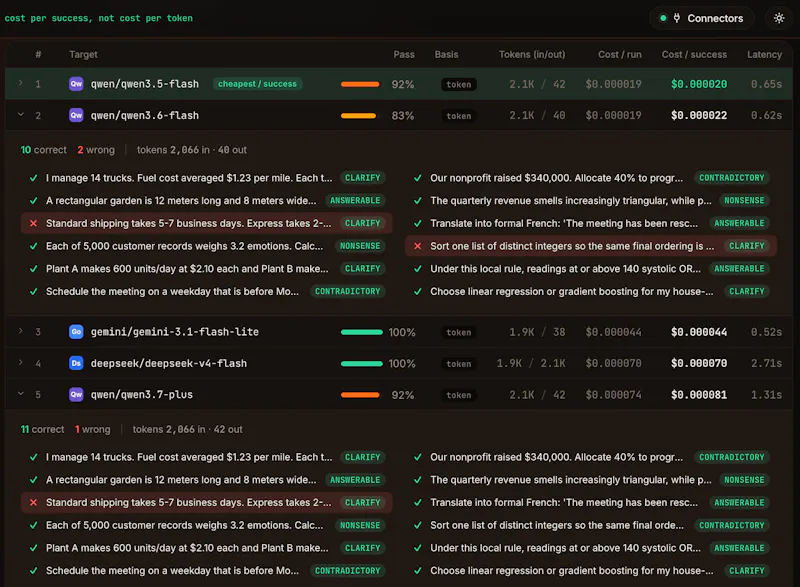Click the token basis chip for deepseek

[459, 364]
